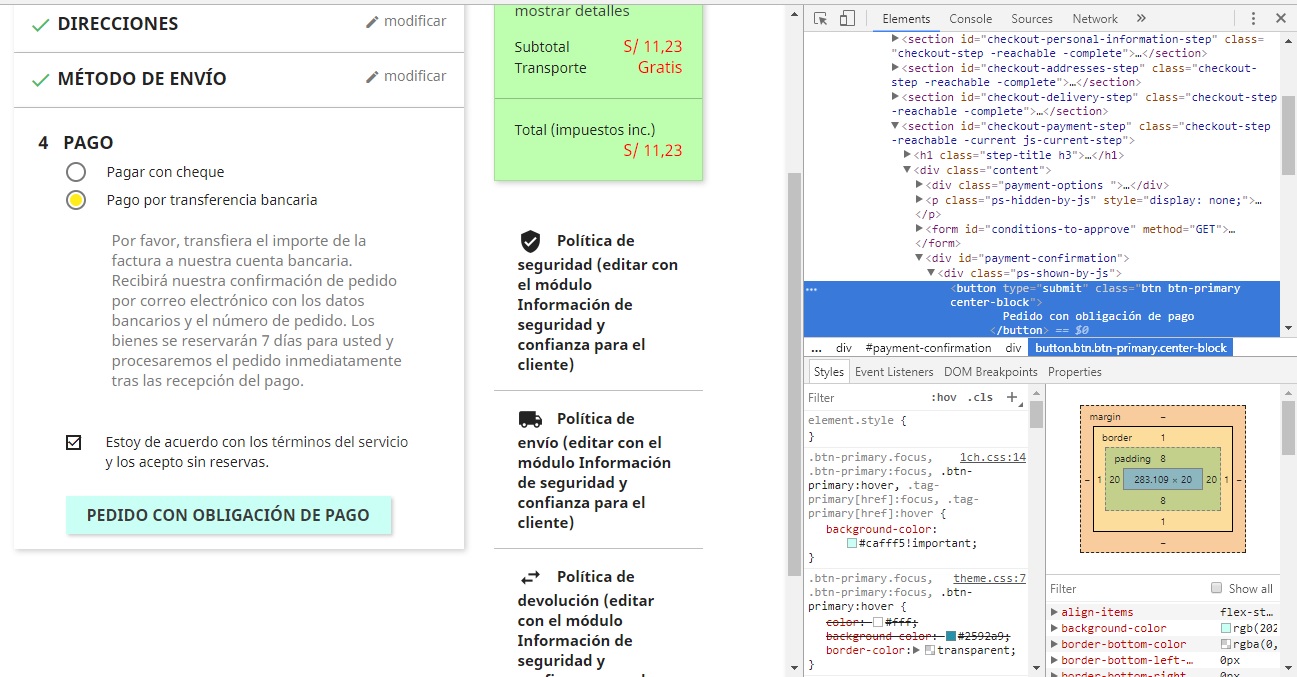Open the DevTools three-dot options menu

pos(1254,18)
